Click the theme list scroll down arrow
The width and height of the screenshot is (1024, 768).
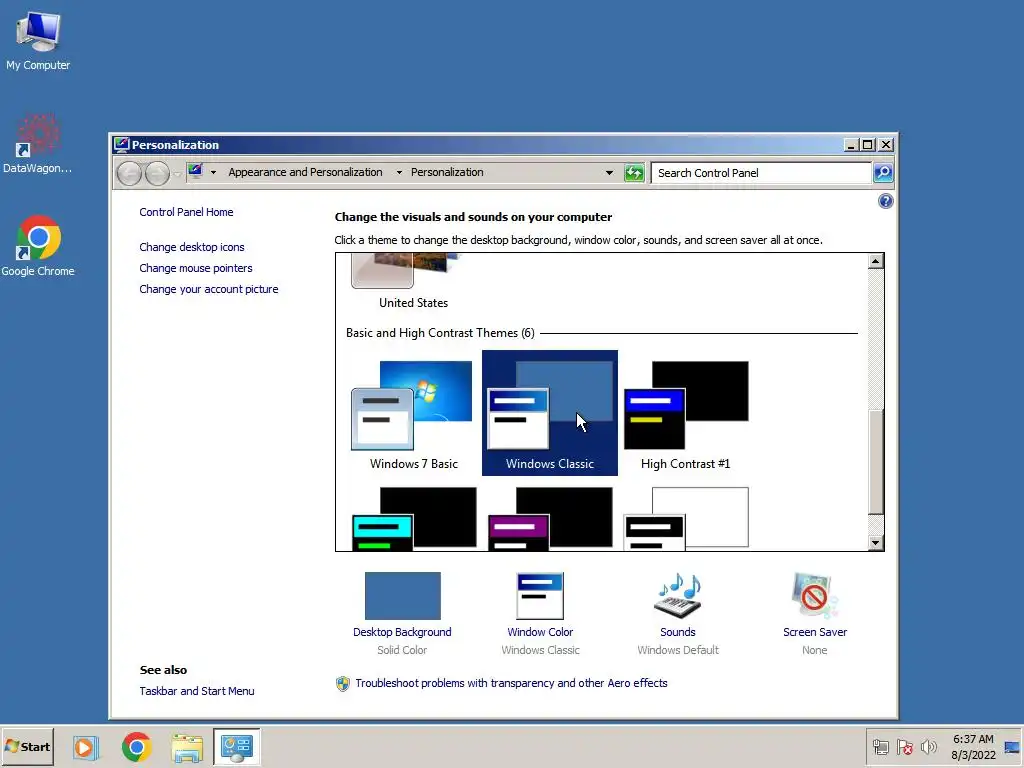(876, 543)
